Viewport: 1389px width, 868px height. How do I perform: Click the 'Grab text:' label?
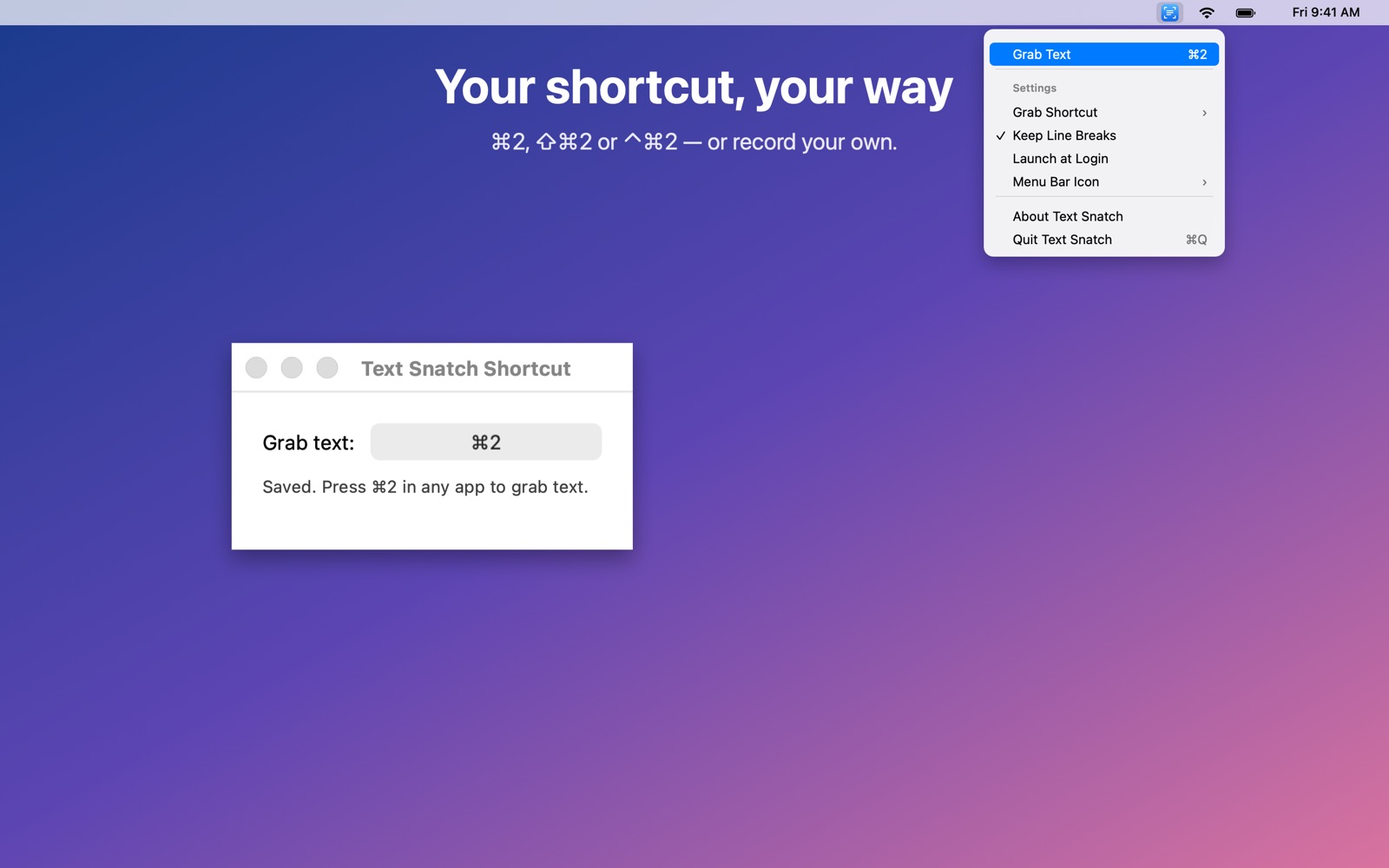pyautogui.click(x=308, y=443)
